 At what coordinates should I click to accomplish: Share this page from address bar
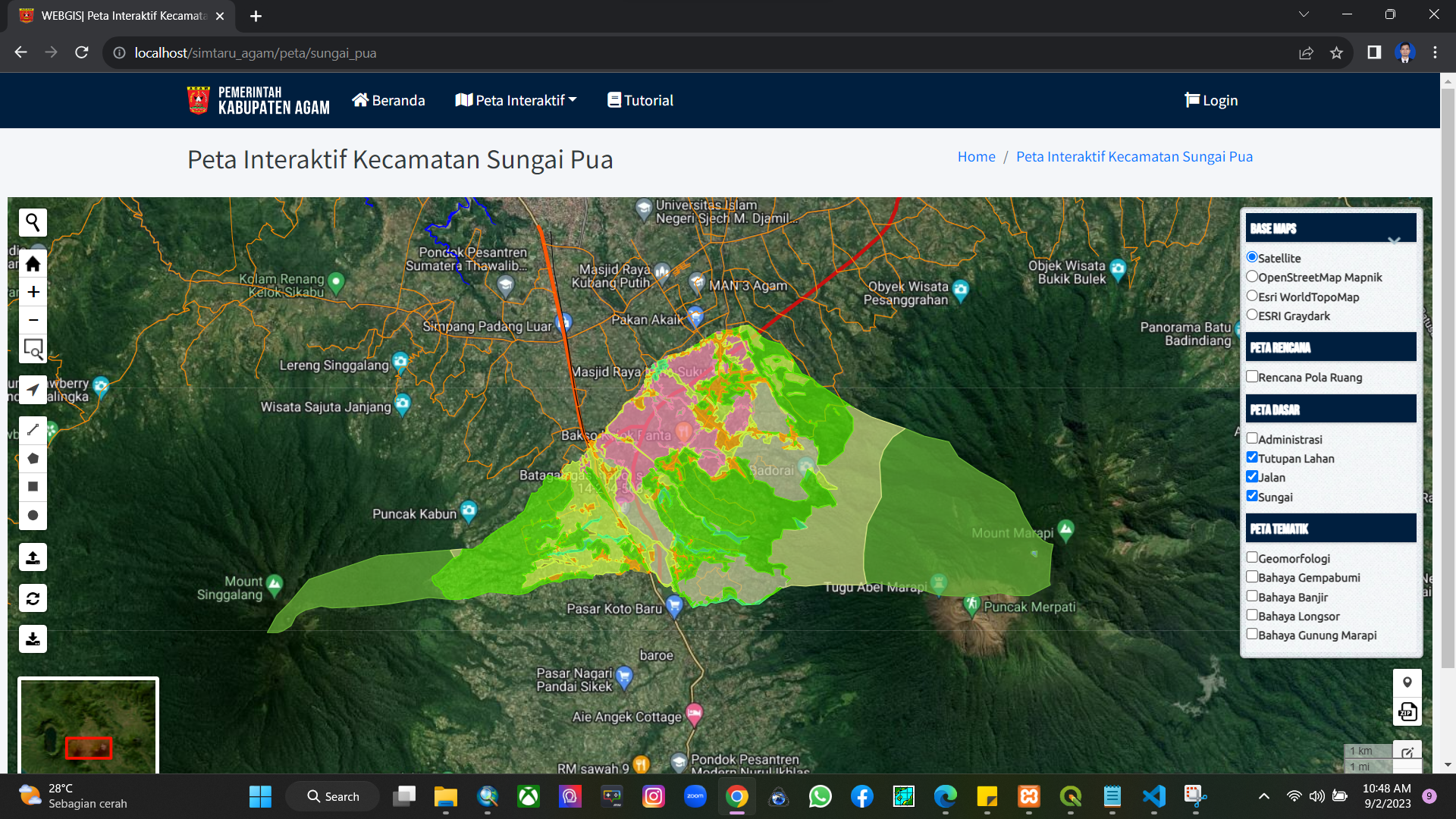pyautogui.click(x=1306, y=53)
